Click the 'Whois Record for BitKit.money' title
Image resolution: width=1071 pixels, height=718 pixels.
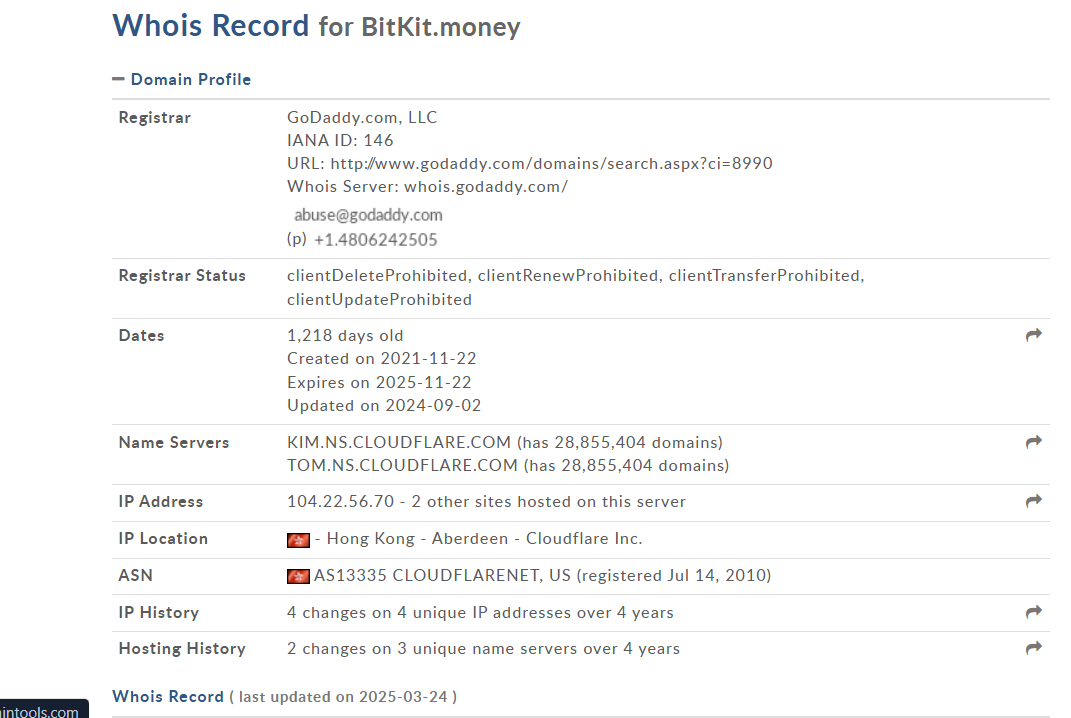[316, 26]
